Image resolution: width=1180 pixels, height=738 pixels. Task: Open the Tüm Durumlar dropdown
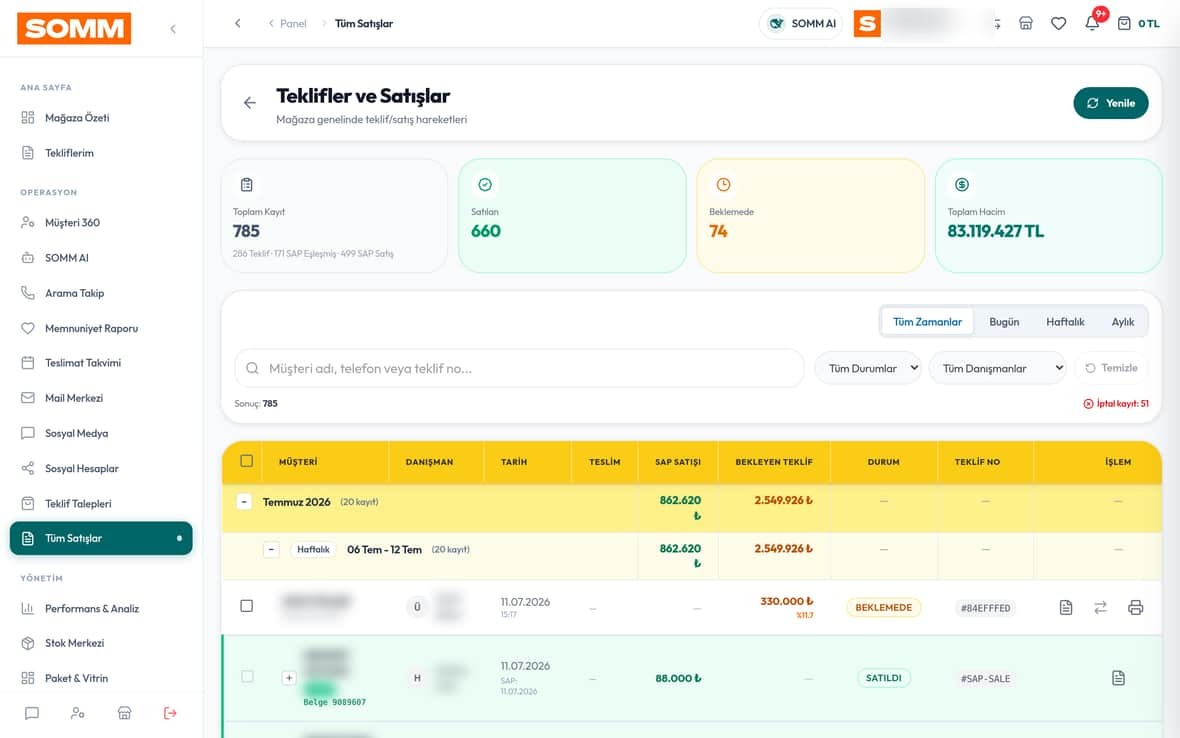tap(868, 369)
